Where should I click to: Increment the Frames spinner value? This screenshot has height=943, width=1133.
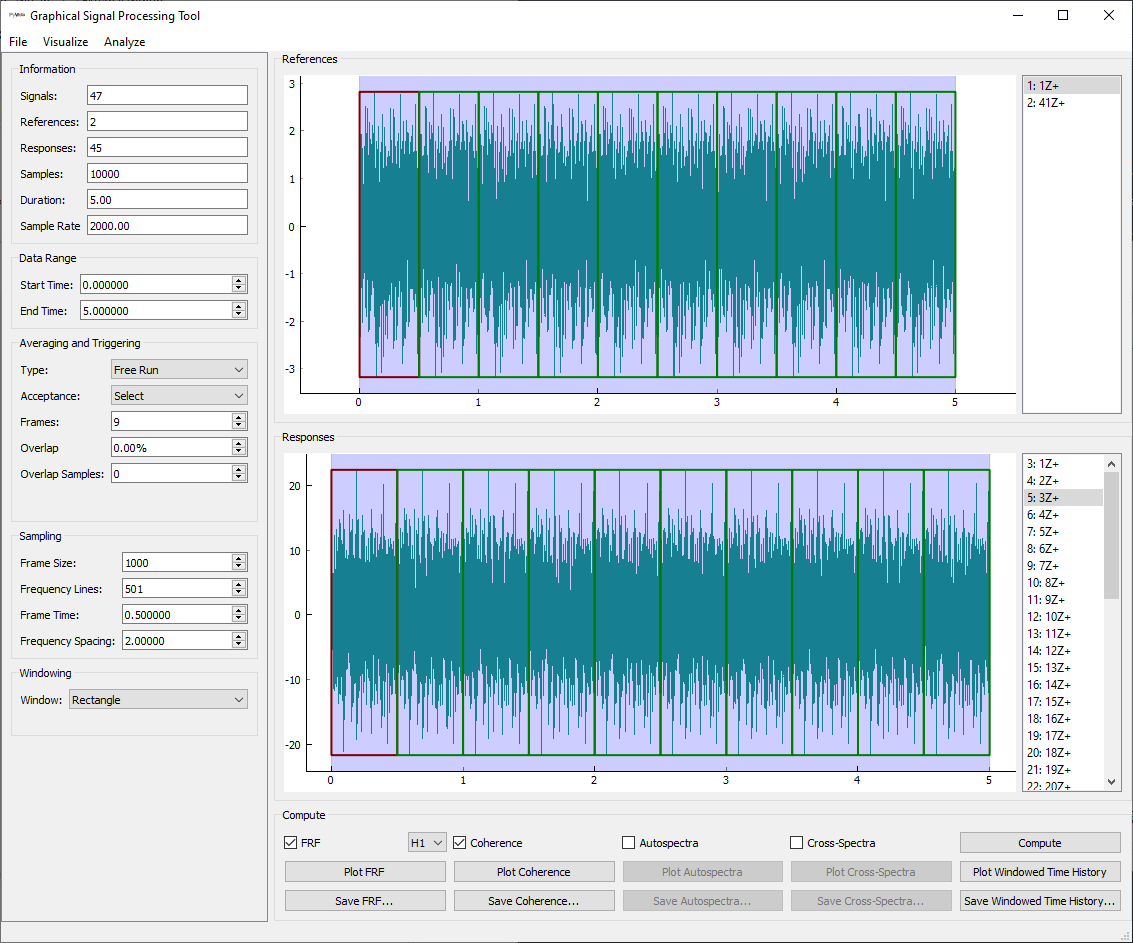238,418
